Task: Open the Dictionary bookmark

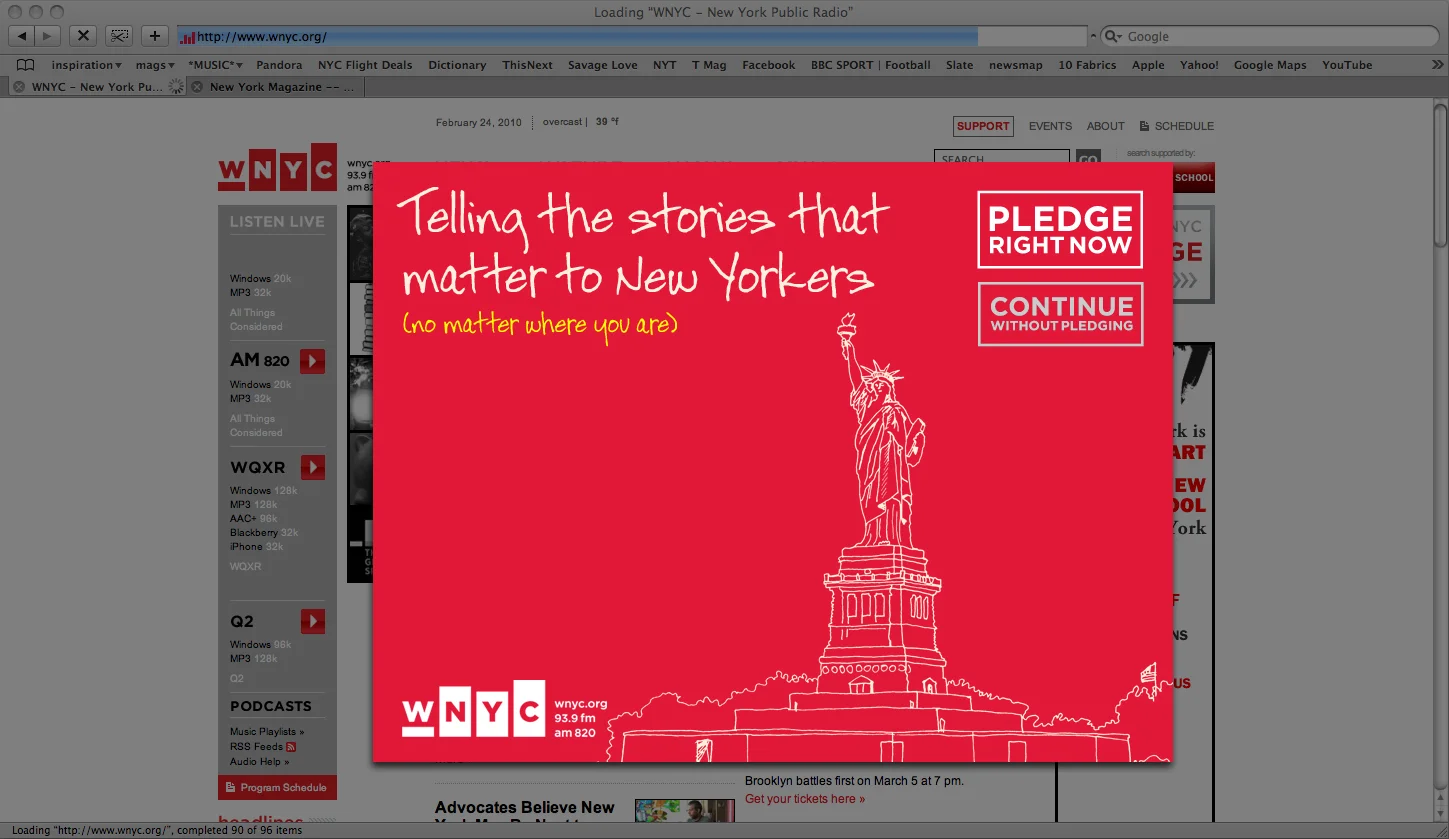Action: click(457, 65)
